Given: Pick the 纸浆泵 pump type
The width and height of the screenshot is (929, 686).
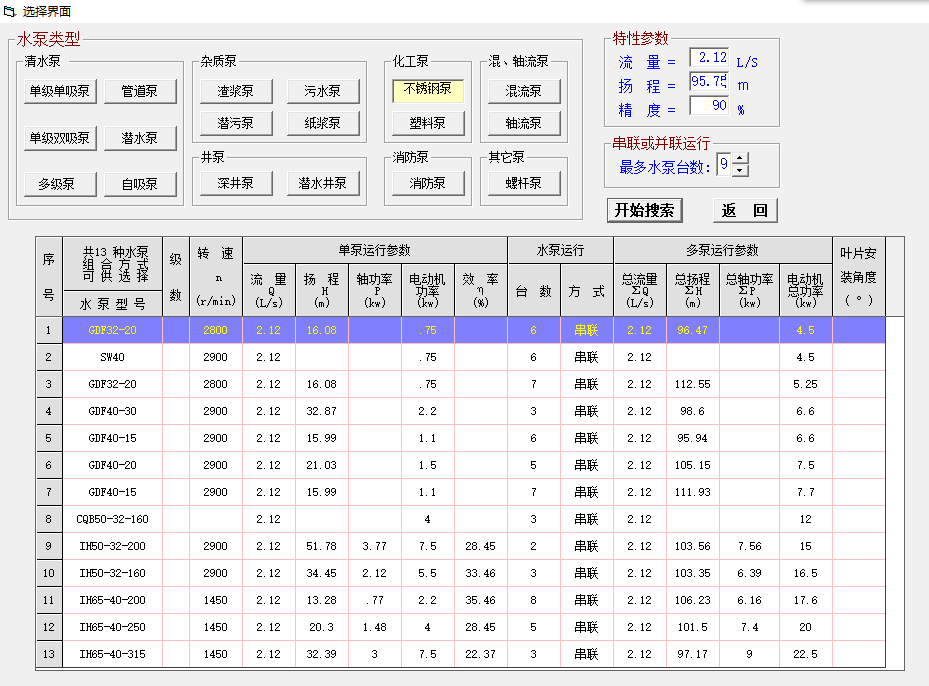Looking at the screenshot, I should (323, 123).
